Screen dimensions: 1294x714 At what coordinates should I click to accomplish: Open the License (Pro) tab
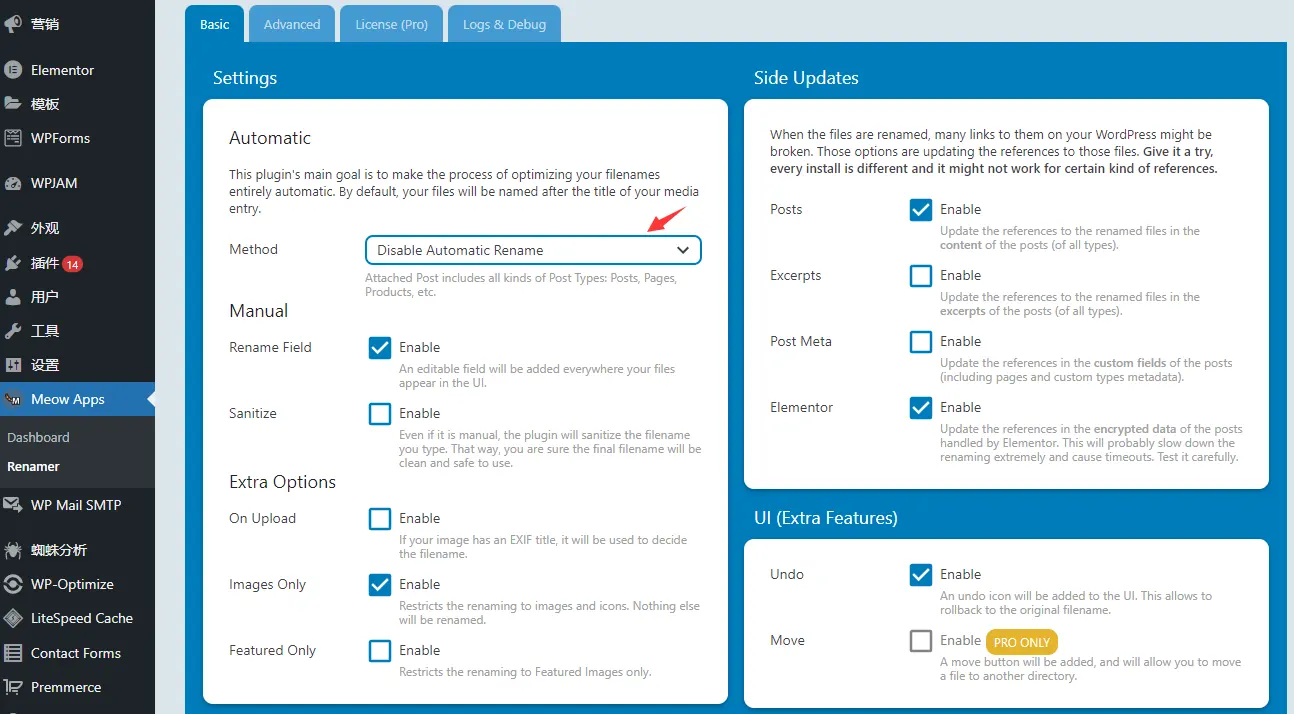[x=392, y=24]
